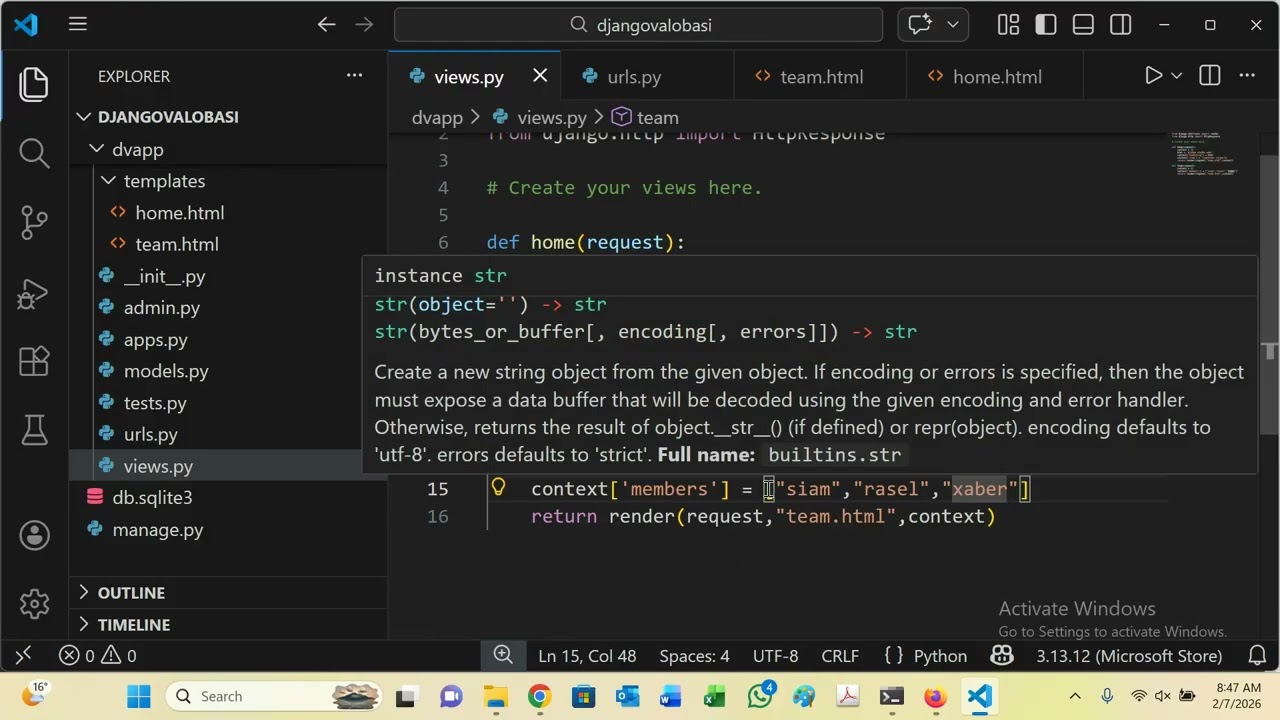Open the Run button dropdown arrow
The height and width of the screenshot is (720, 1280).
click(1177, 76)
